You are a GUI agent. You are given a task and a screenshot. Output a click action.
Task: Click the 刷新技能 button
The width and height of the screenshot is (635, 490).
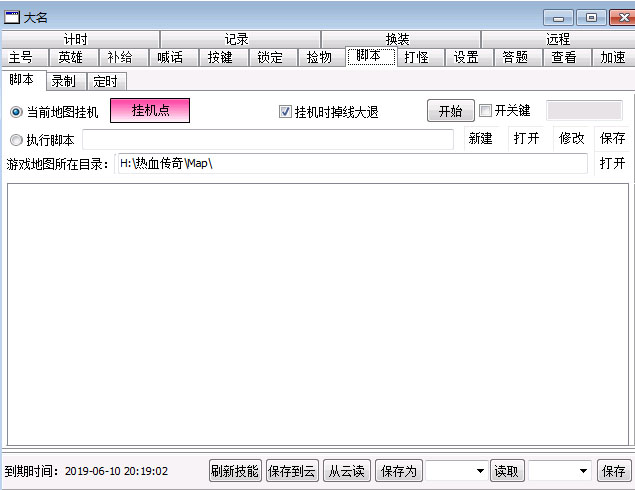point(235,471)
